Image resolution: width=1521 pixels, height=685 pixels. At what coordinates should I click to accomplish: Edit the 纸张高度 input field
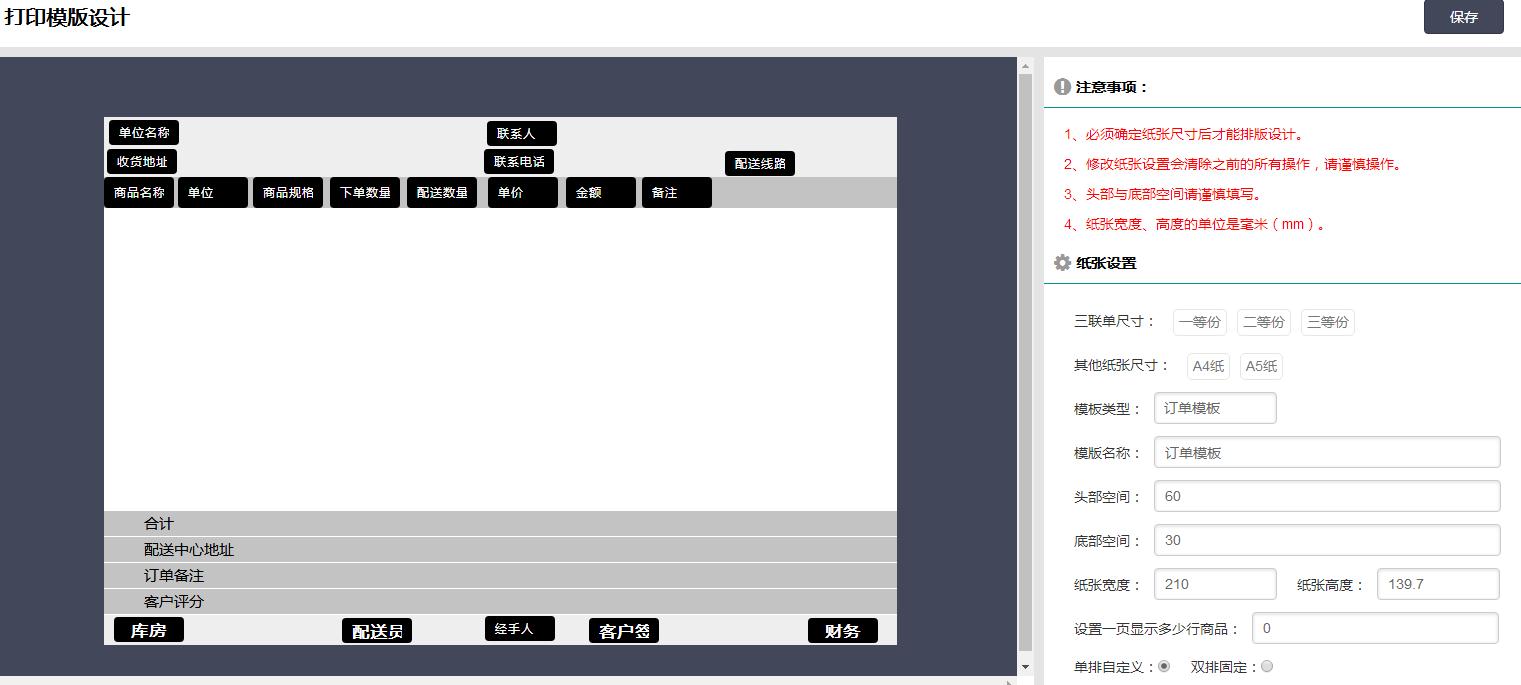1437,584
